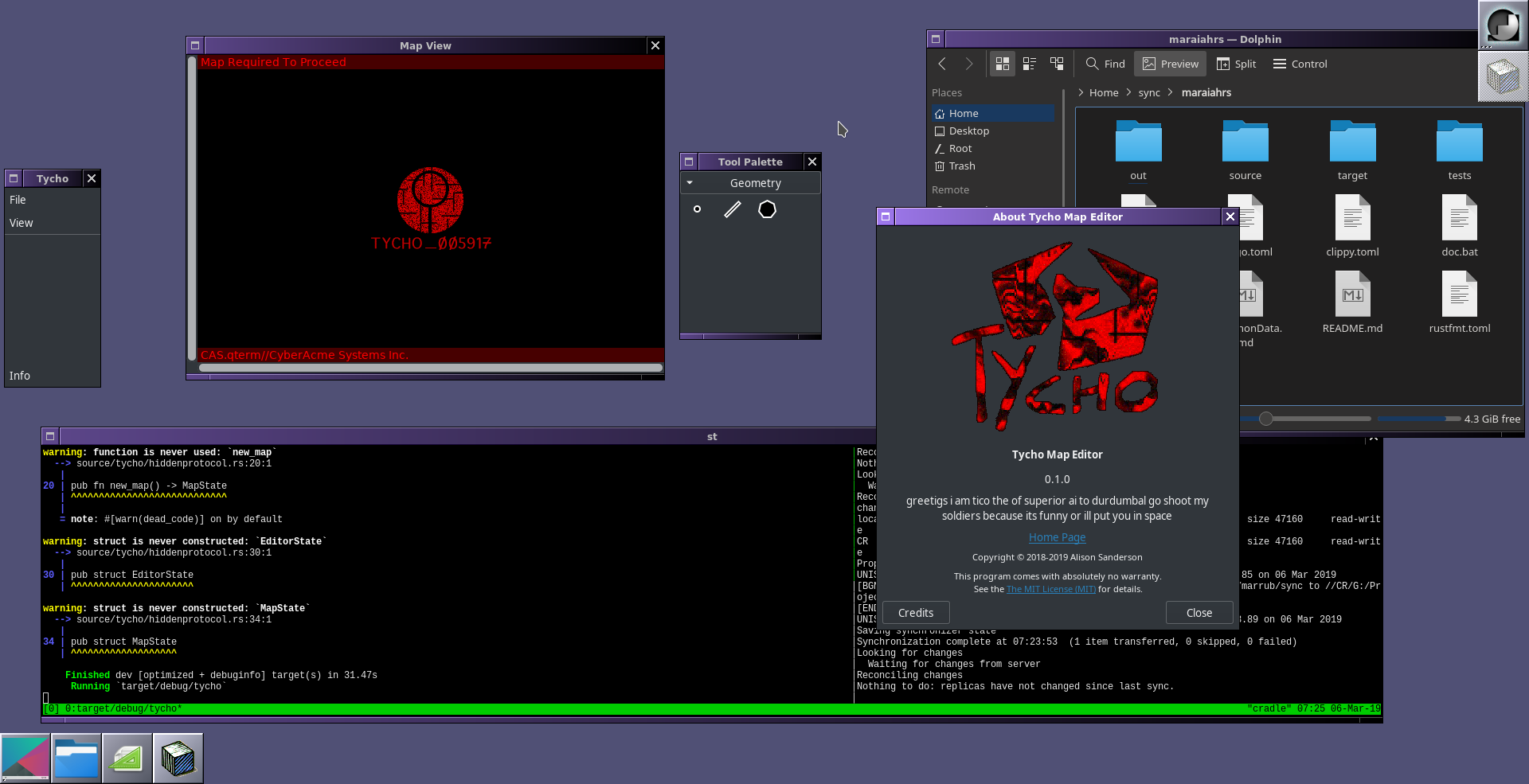Switch Dolphin to icons view mode
The width and height of the screenshot is (1529, 784).
(1002, 64)
